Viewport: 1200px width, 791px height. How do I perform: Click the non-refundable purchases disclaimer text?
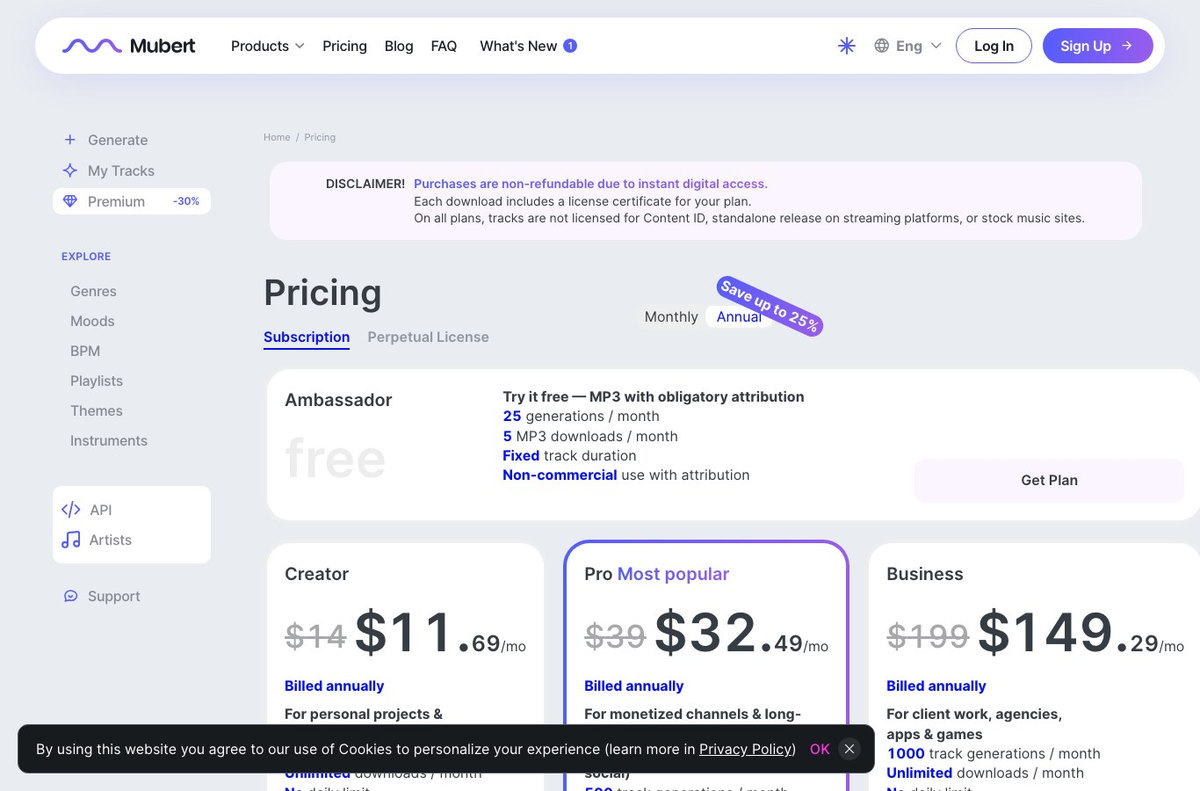(591, 184)
